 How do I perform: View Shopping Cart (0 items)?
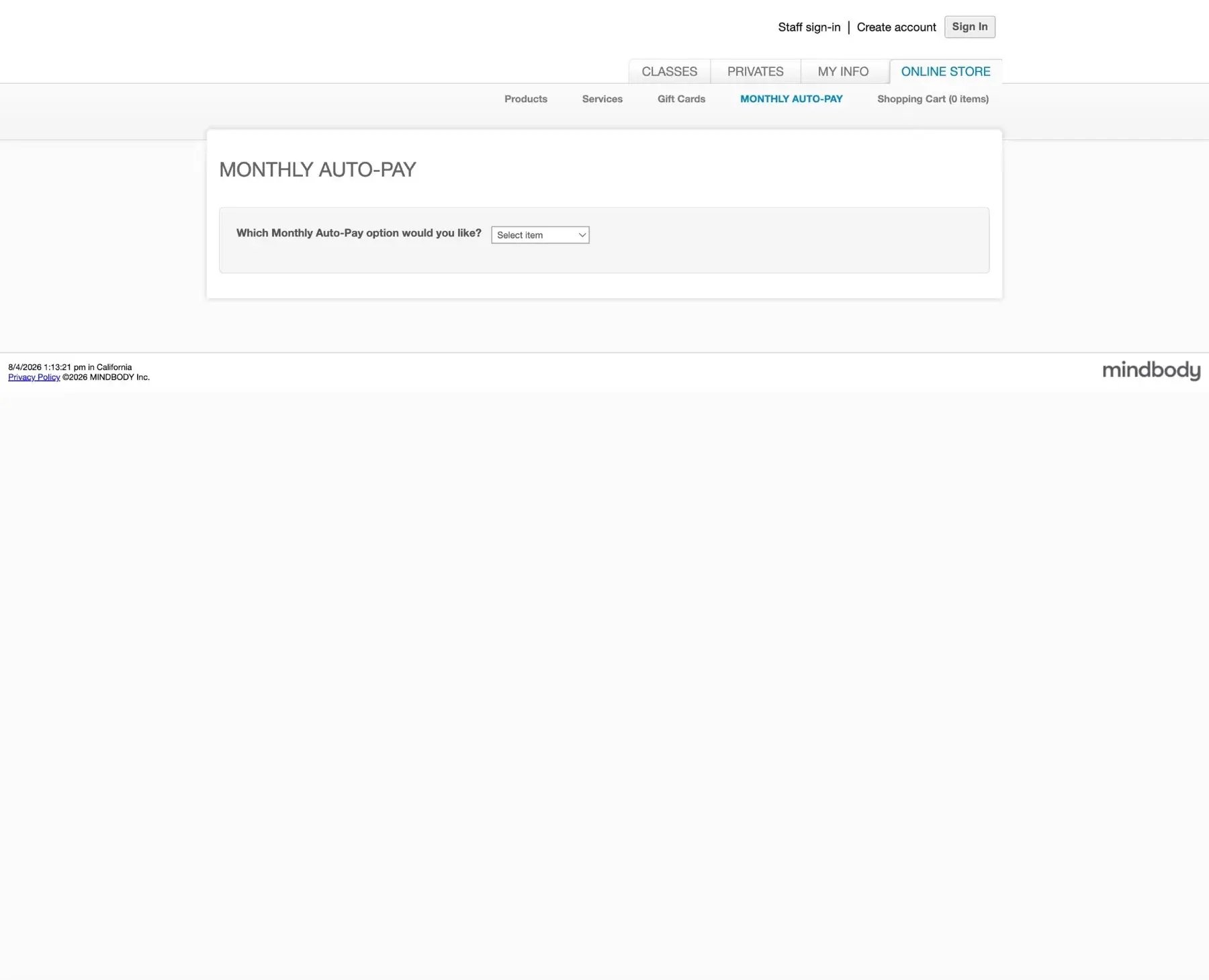click(x=932, y=99)
